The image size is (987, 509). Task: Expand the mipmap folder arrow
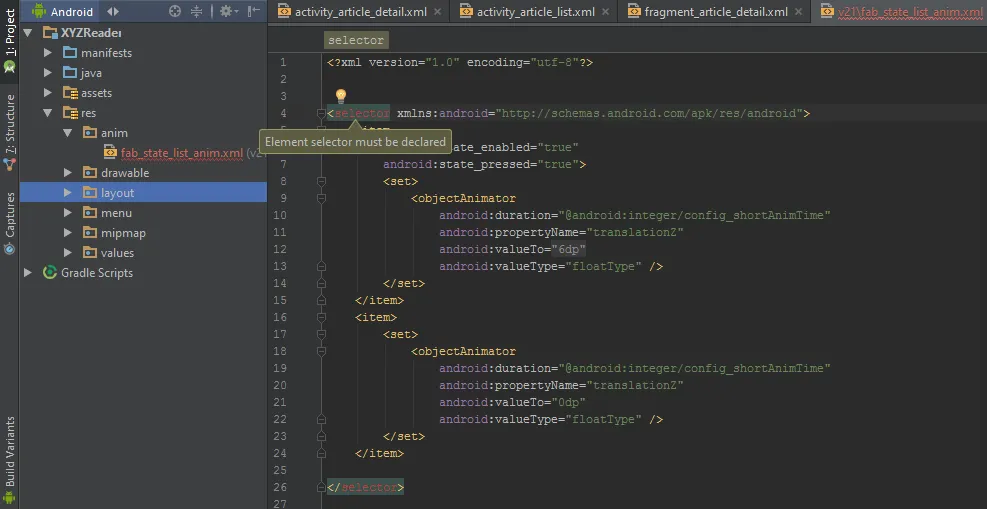click(x=68, y=233)
